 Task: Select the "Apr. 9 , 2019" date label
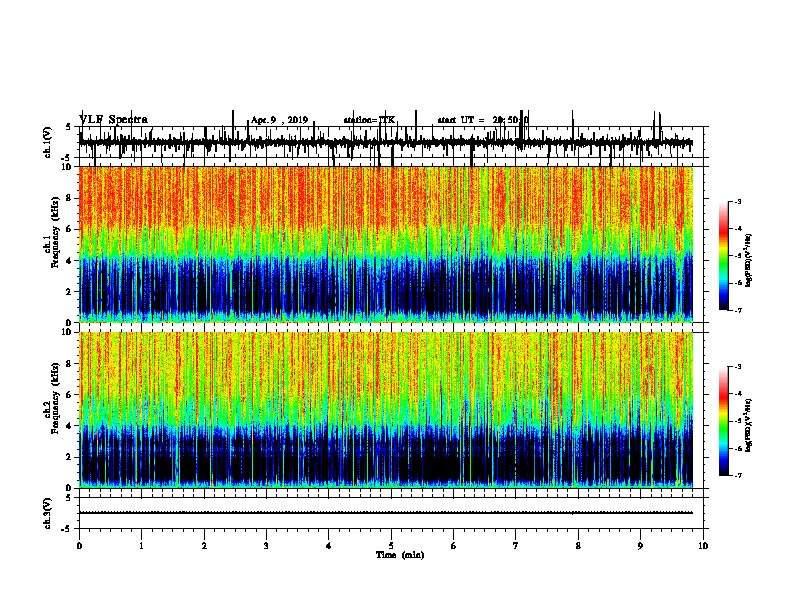(x=279, y=120)
